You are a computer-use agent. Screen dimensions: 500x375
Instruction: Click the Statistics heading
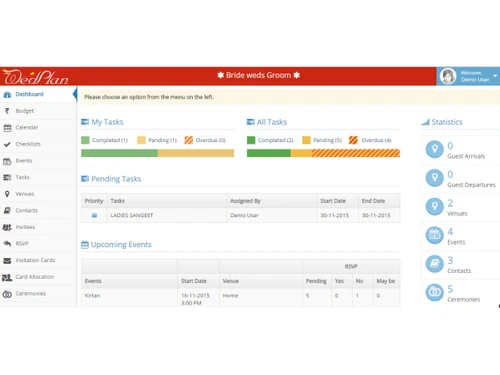pos(447,122)
